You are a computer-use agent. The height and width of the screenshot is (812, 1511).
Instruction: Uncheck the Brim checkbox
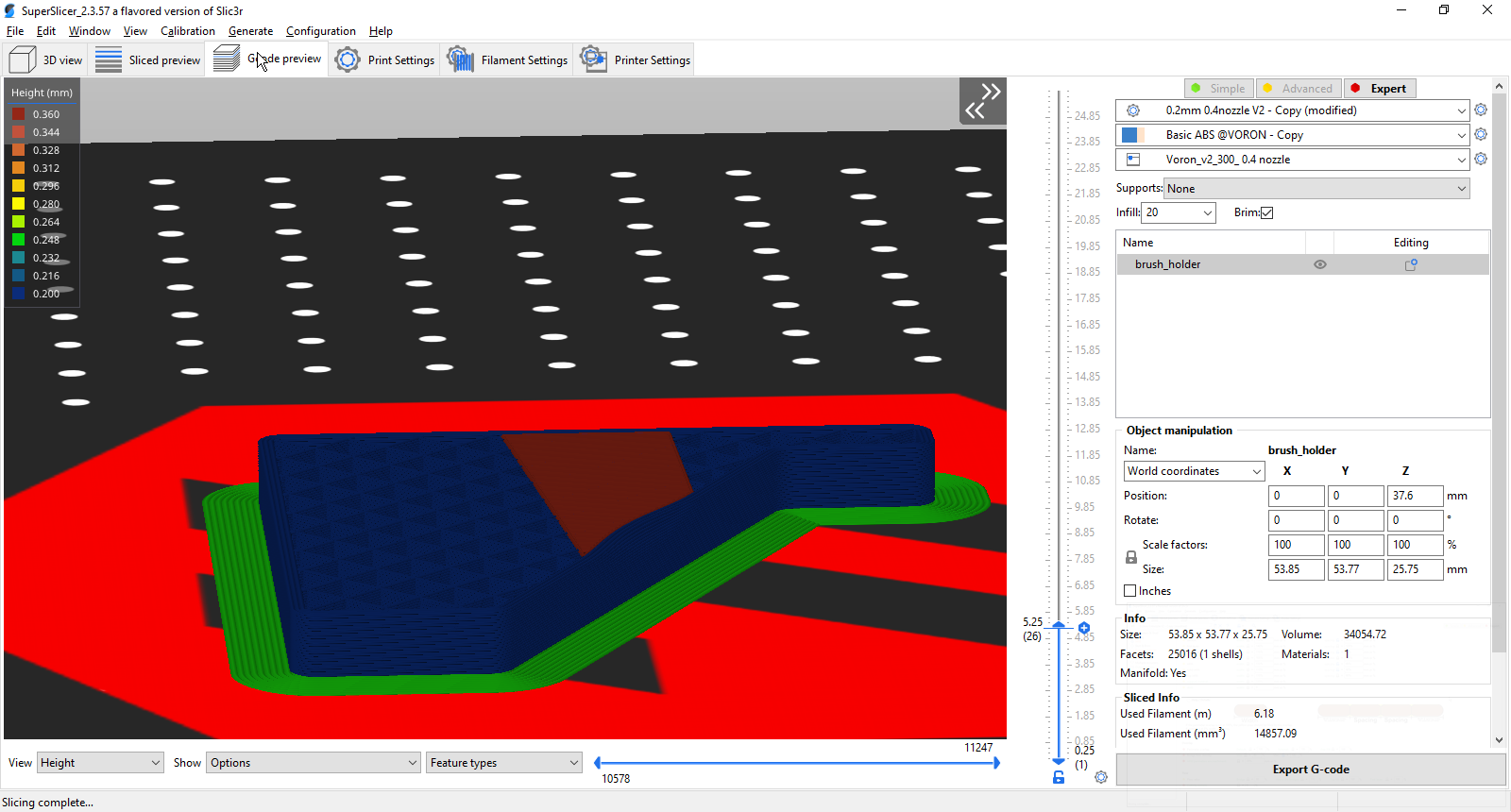tap(1267, 212)
